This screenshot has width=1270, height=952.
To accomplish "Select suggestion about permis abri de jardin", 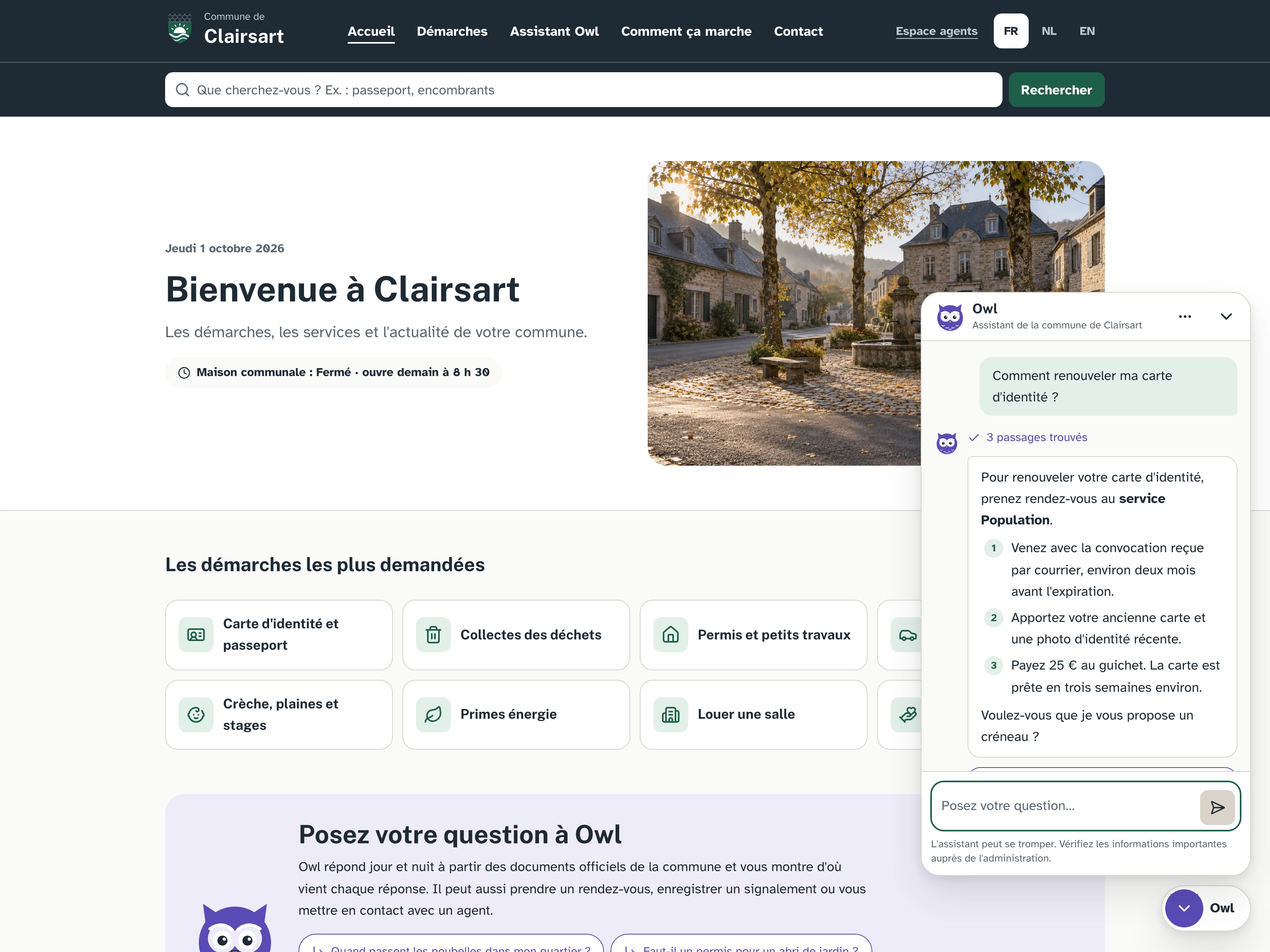I will pyautogui.click(x=741, y=943).
